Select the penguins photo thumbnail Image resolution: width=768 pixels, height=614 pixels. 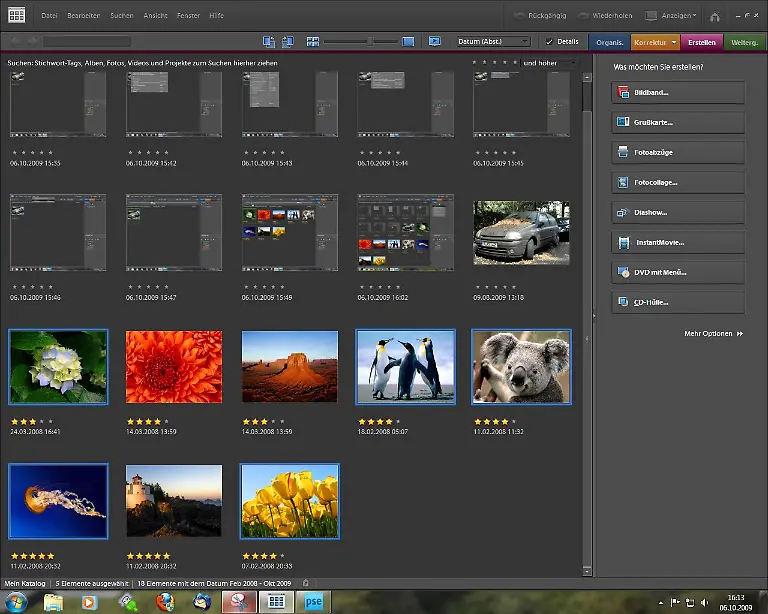pyautogui.click(x=405, y=366)
